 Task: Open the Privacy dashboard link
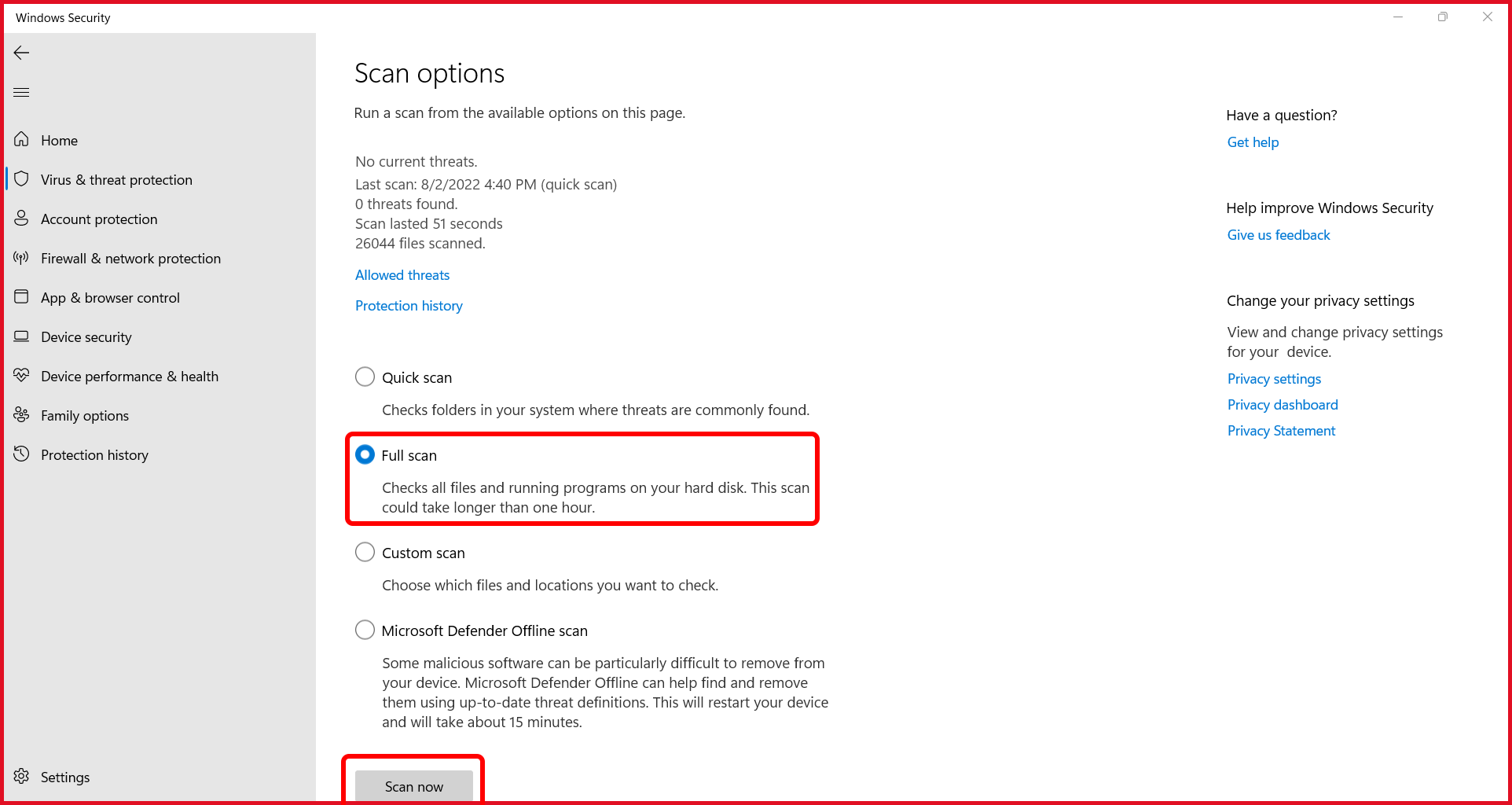click(x=1283, y=404)
